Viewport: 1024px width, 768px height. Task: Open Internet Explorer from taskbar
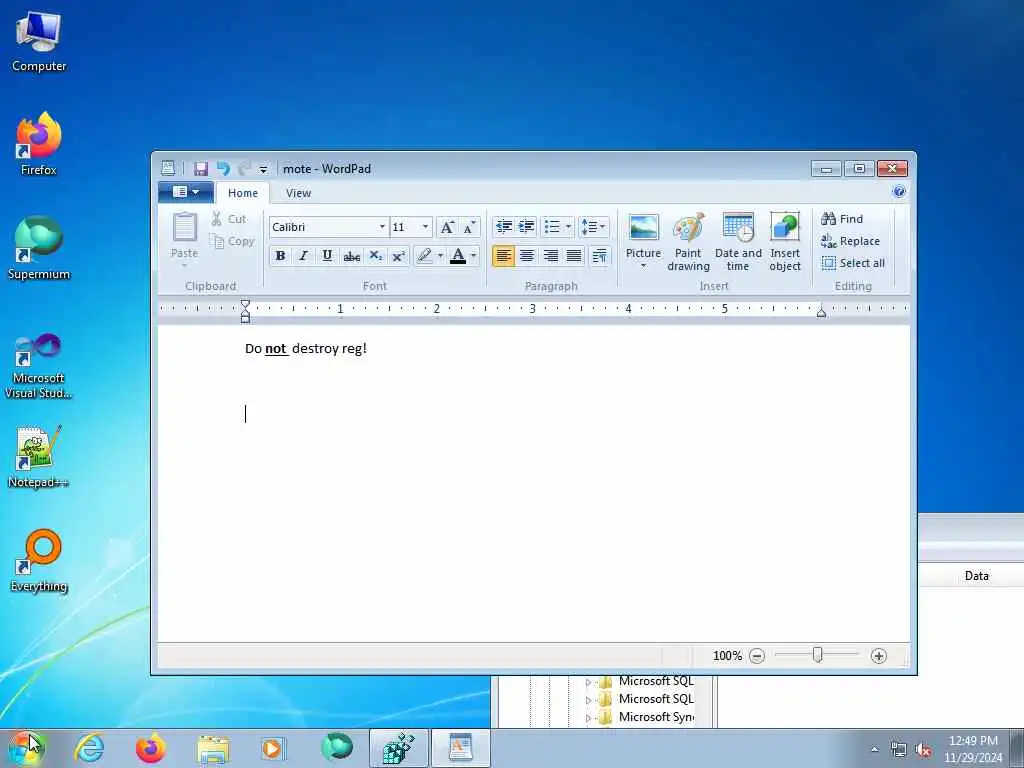coord(89,748)
